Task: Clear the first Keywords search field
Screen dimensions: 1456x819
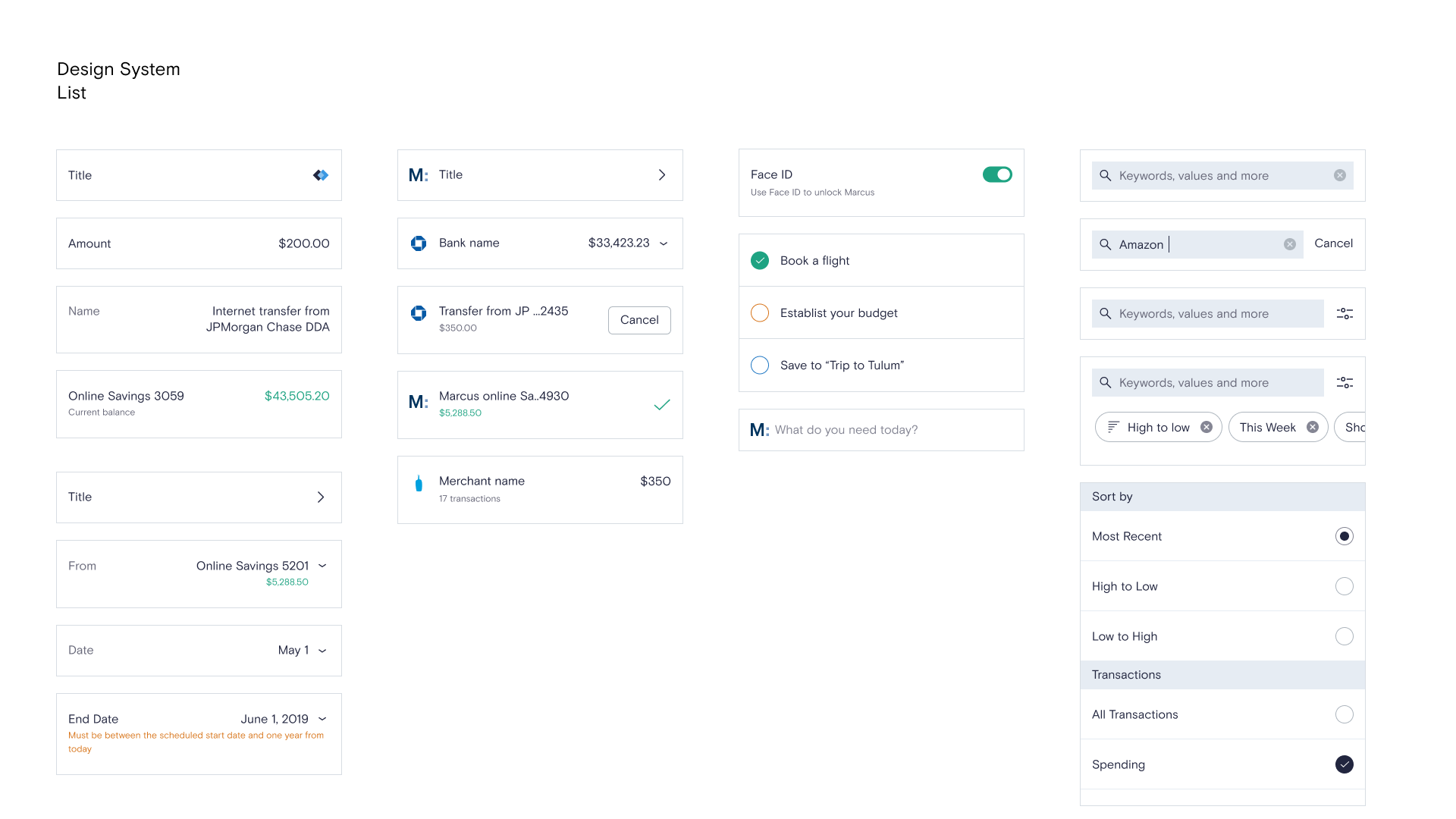Action: [1340, 175]
